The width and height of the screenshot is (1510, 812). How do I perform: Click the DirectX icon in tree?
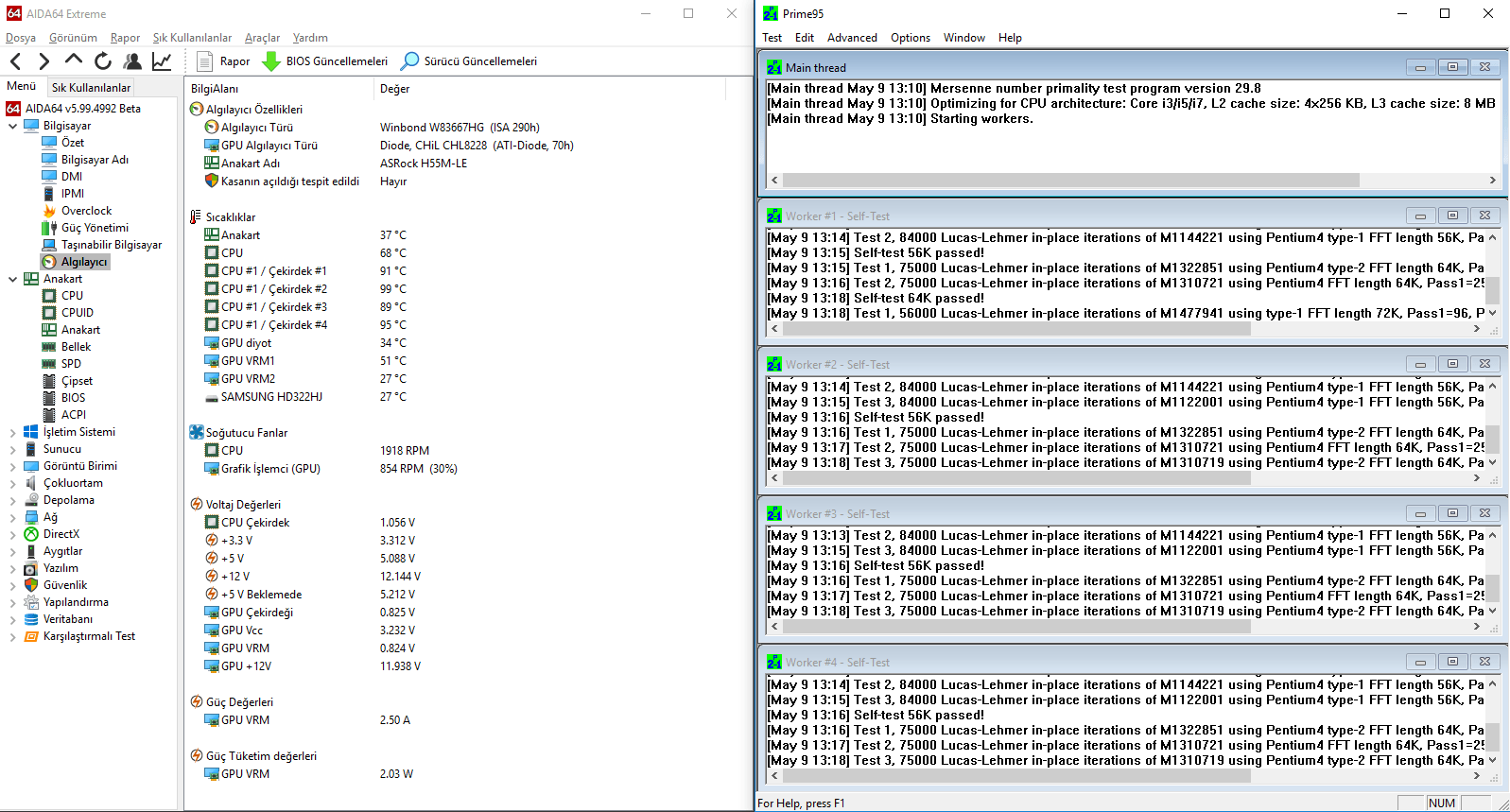(x=31, y=534)
